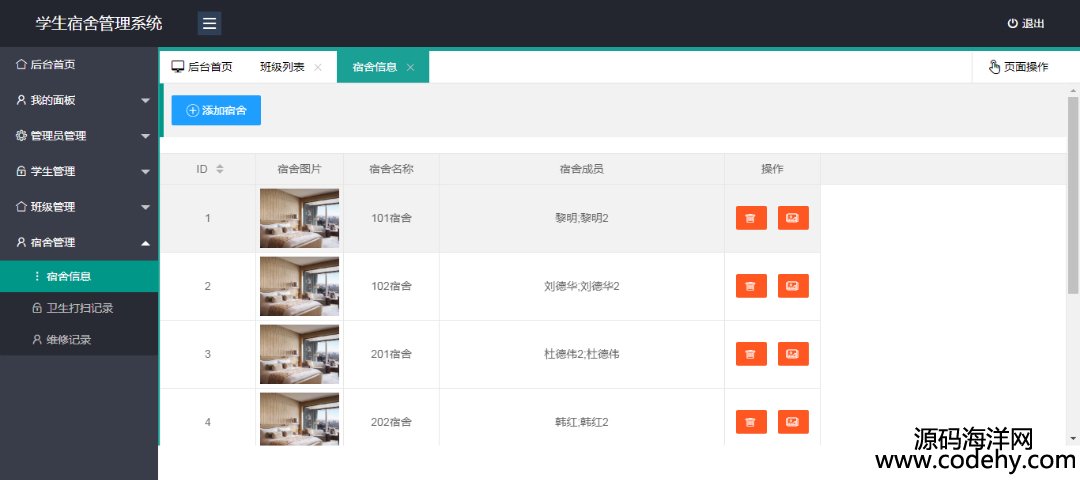
Task: Switch to the 班级列表 tab
Action: pyautogui.click(x=282, y=67)
